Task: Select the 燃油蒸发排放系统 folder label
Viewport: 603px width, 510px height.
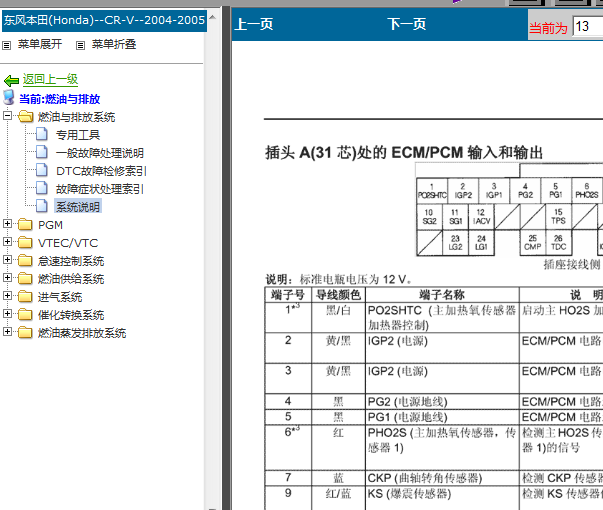Action: click(x=82, y=333)
